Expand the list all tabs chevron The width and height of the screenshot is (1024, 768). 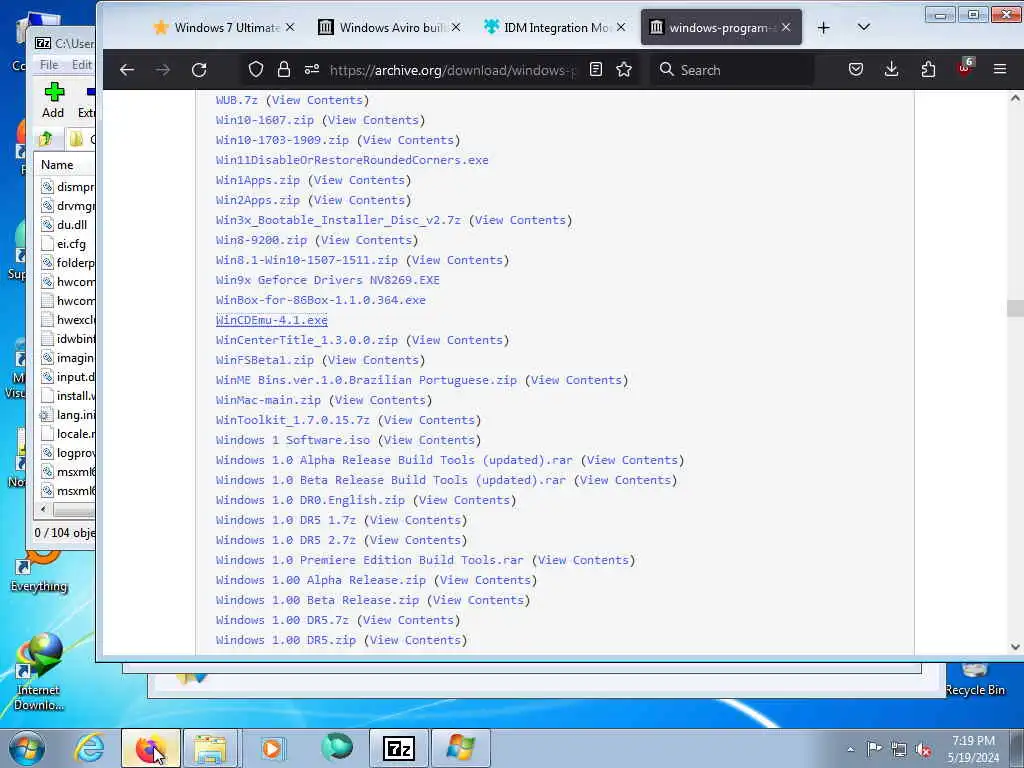click(863, 27)
